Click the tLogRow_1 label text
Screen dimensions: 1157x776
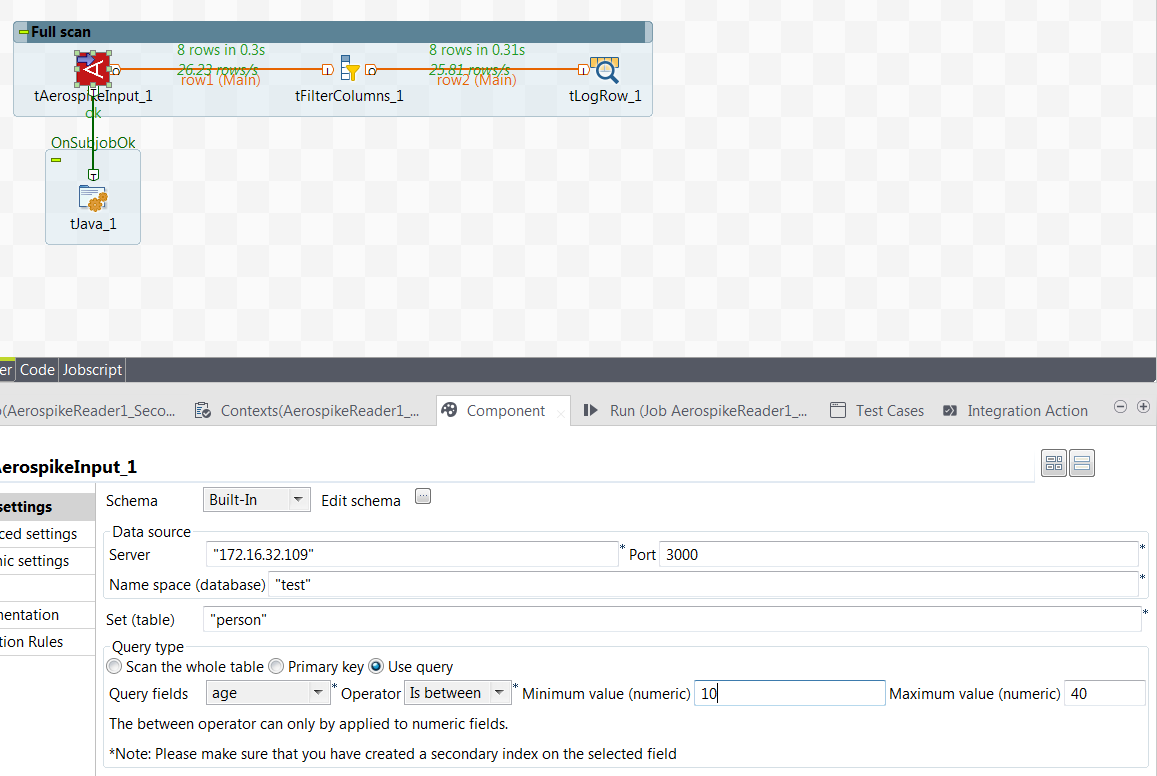click(x=605, y=96)
